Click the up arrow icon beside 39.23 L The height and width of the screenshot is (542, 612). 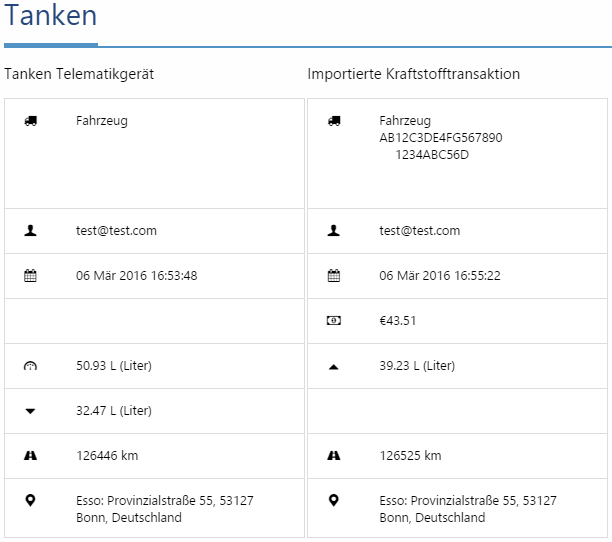pos(334,366)
